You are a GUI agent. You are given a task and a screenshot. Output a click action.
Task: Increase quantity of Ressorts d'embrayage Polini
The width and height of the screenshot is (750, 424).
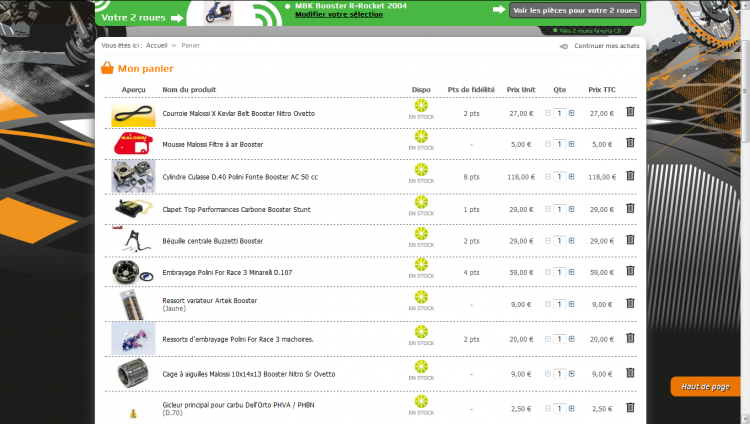pyautogui.click(x=572, y=339)
